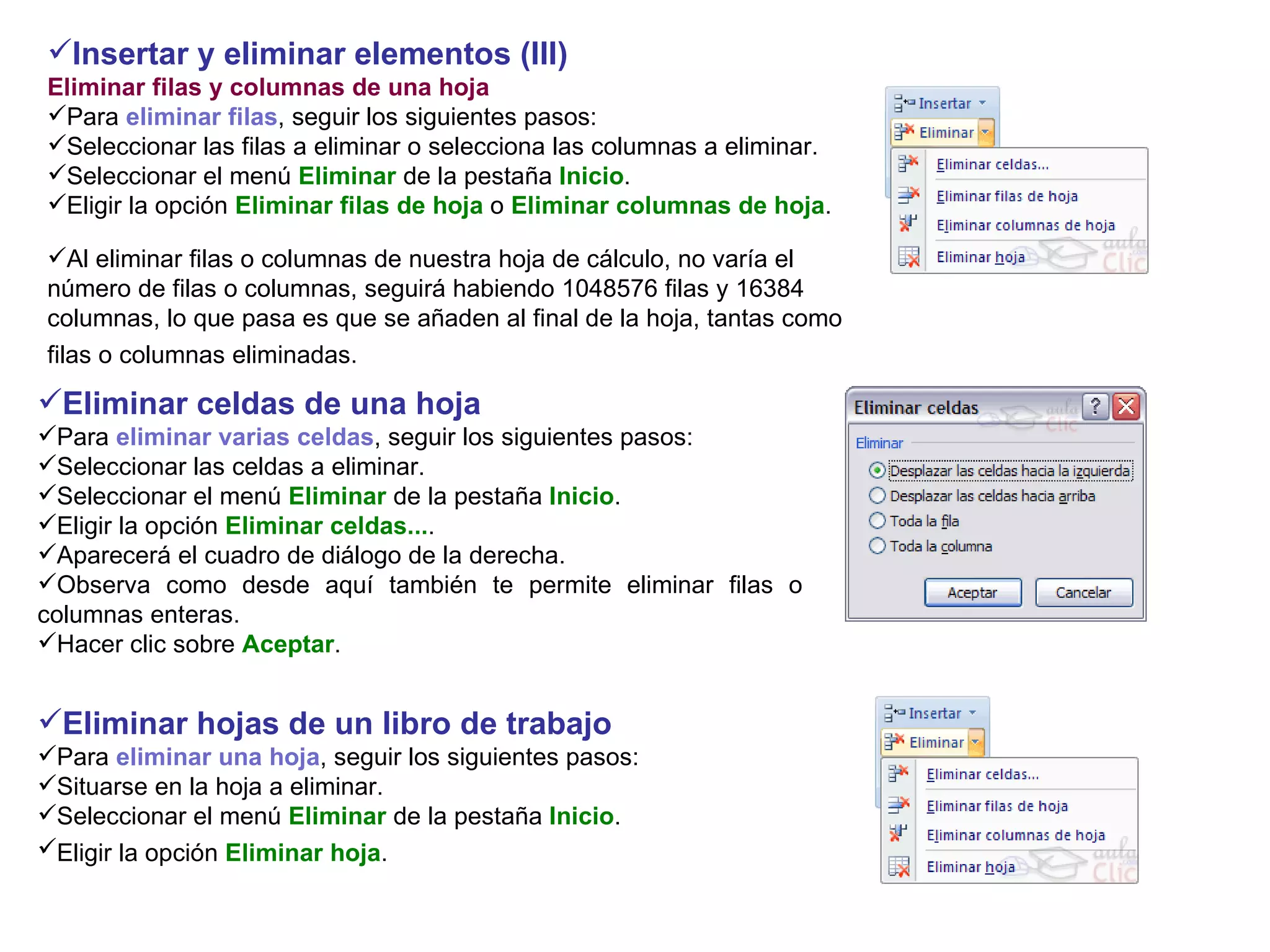Click icon beside Eliminar celdas... in upper menu

coord(908,164)
